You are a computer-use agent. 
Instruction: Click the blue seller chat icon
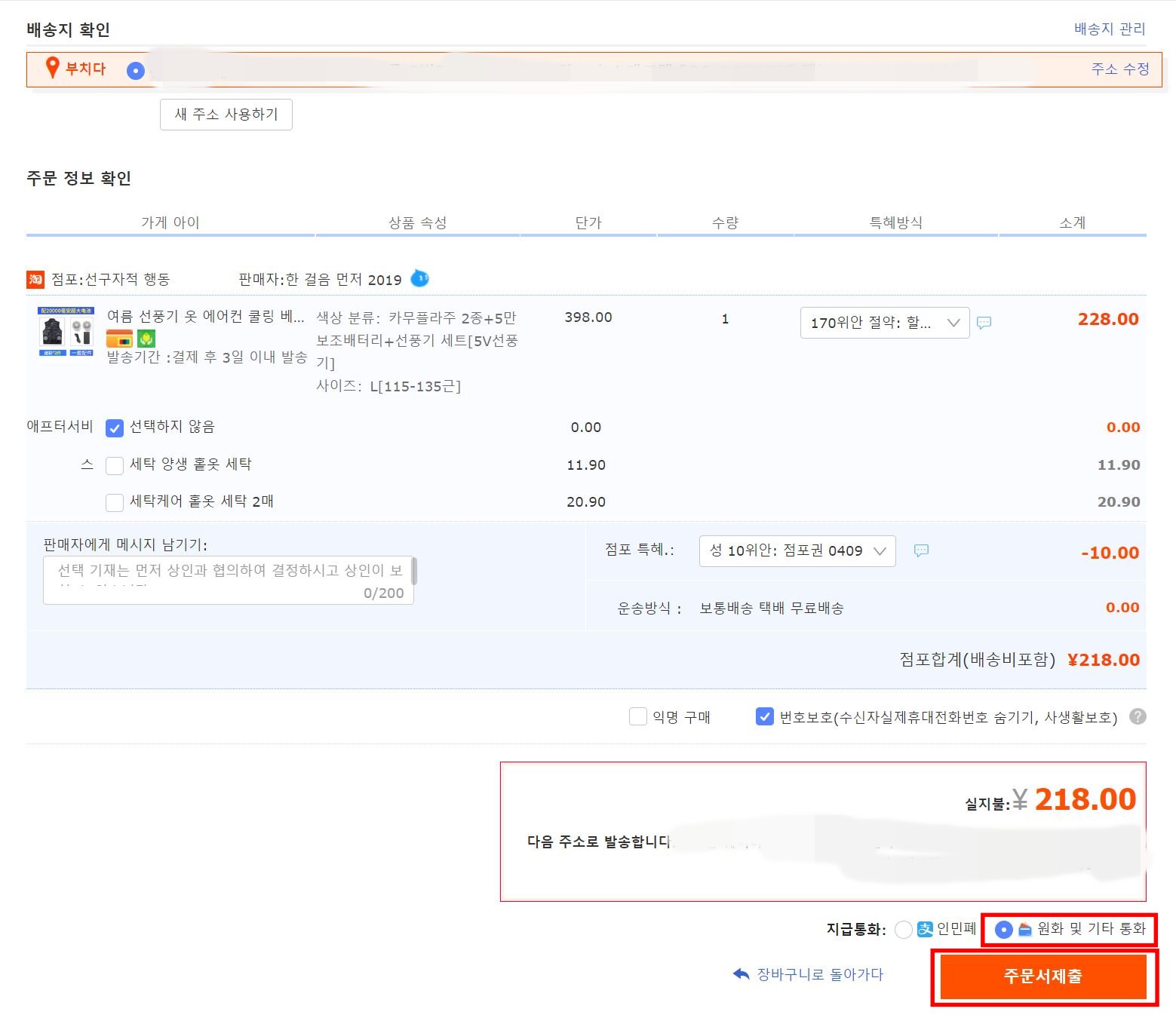coord(419,278)
